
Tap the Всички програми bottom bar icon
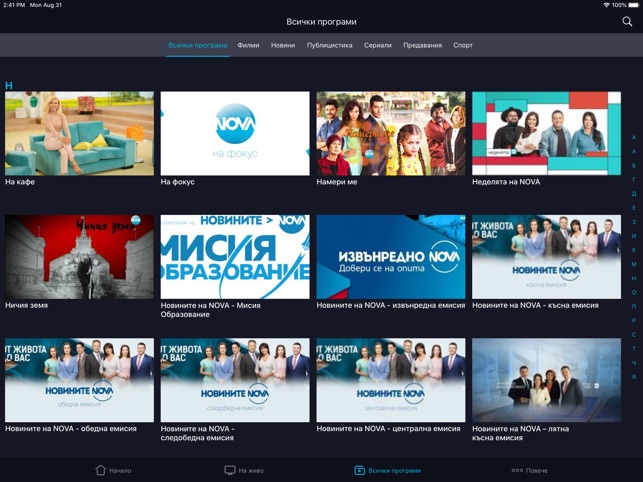pyautogui.click(x=359, y=470)
